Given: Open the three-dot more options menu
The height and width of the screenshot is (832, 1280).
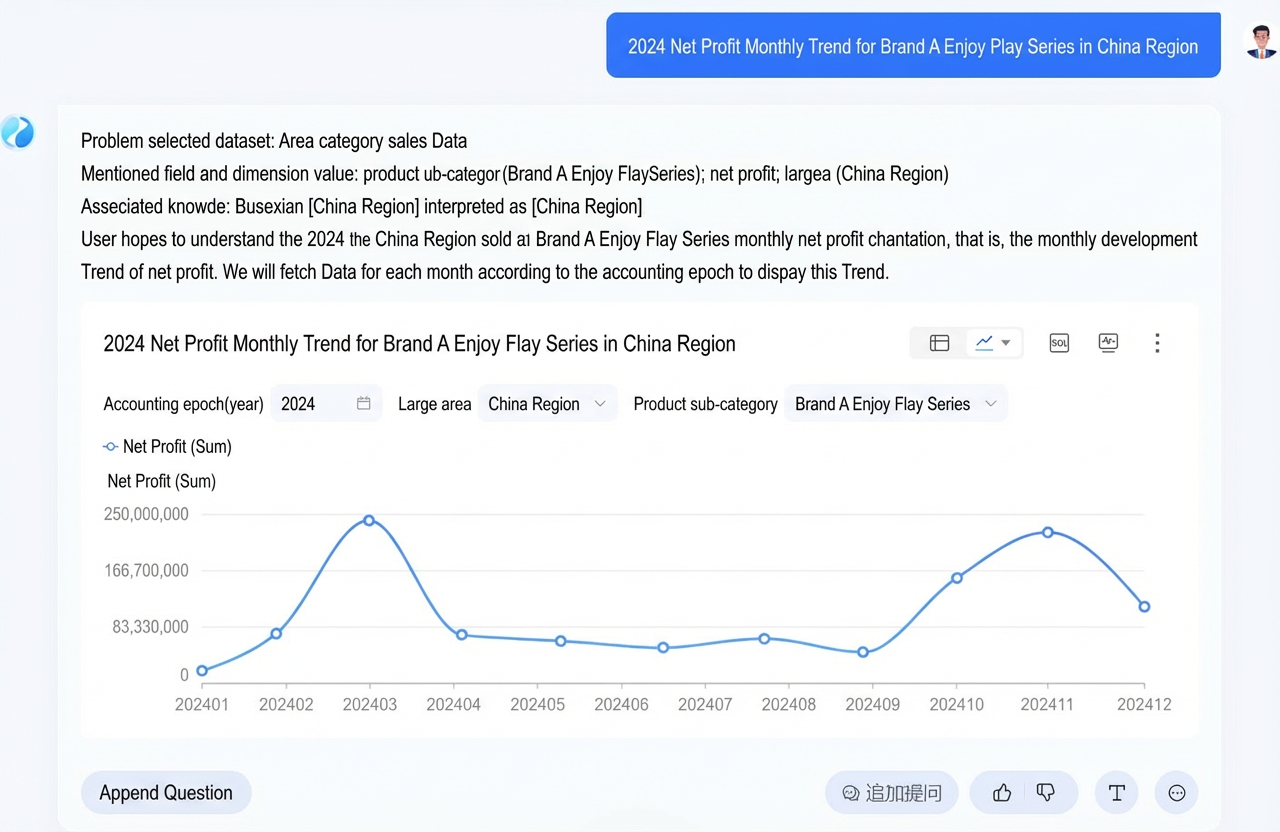Looking at the screenshot, I should point(1157,343).
